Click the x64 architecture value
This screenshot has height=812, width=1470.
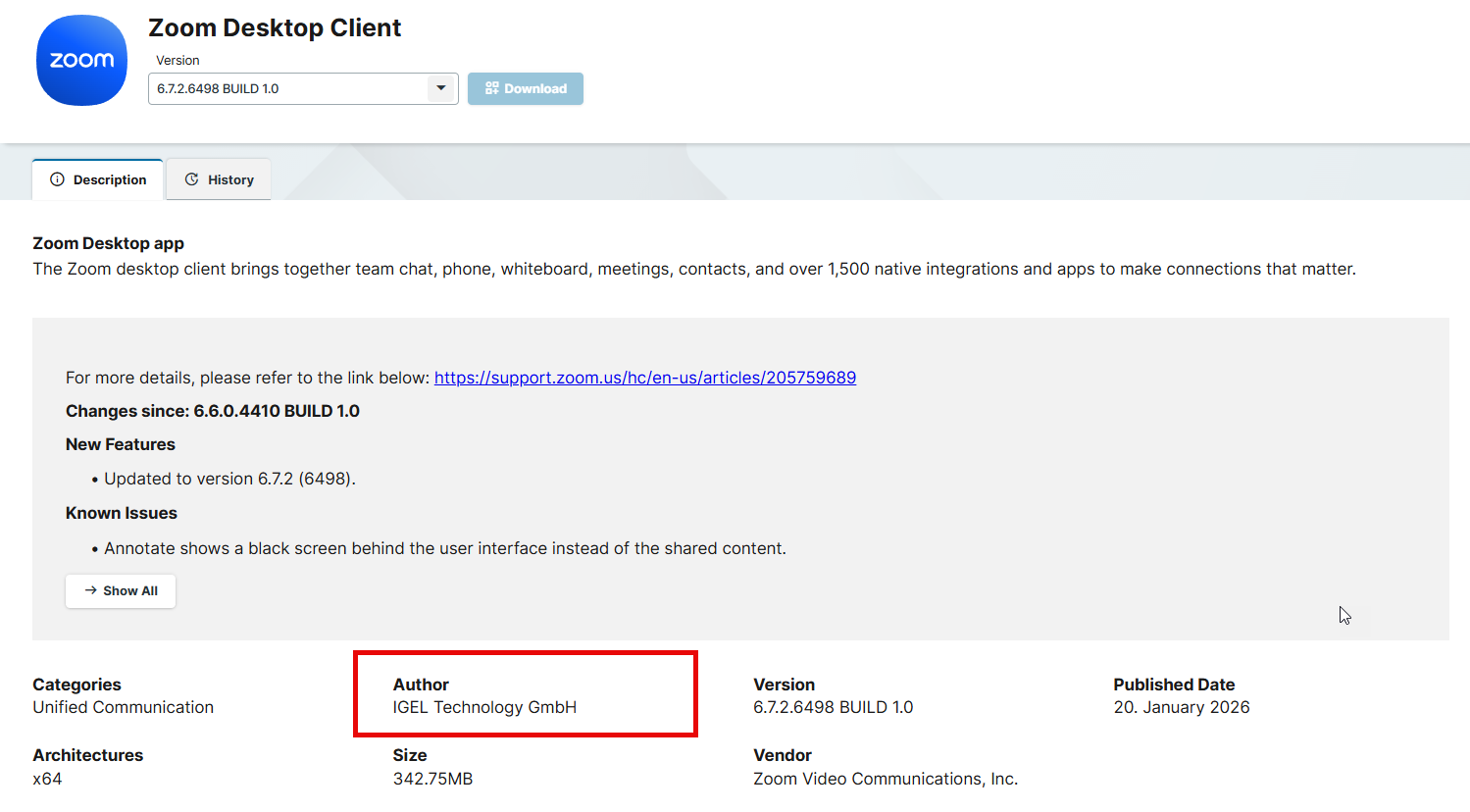pos(47,779)
